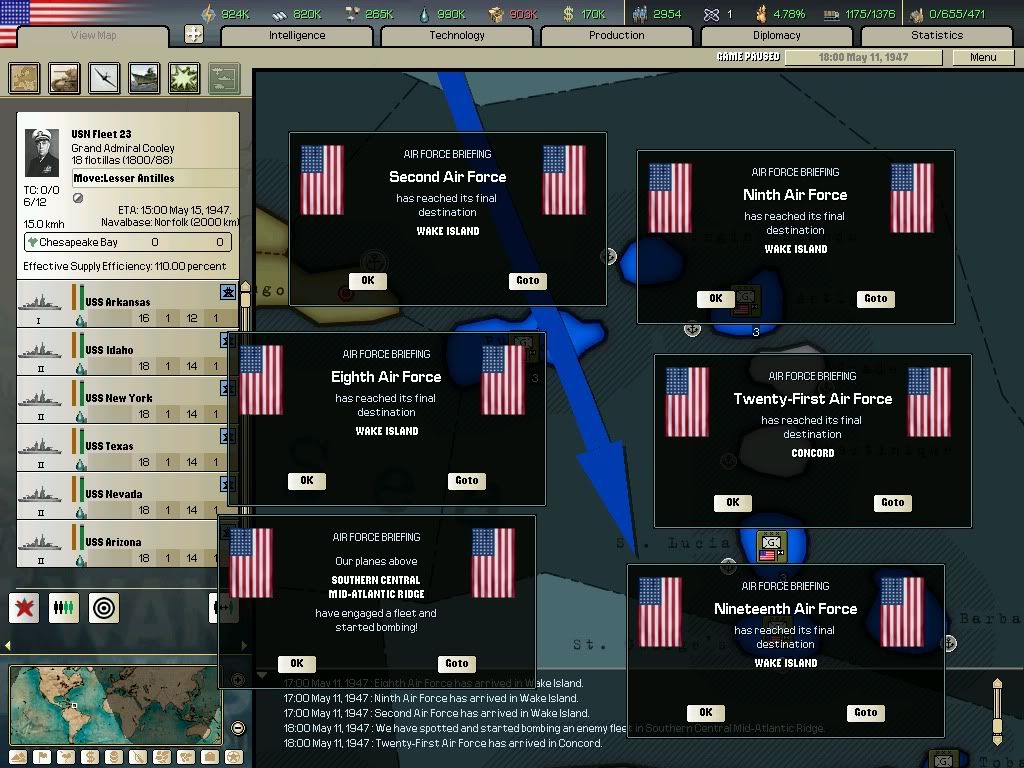Click the oil droplet resource icon
This screenshot has width=1024, height=768.
click(x=424, y=14)
